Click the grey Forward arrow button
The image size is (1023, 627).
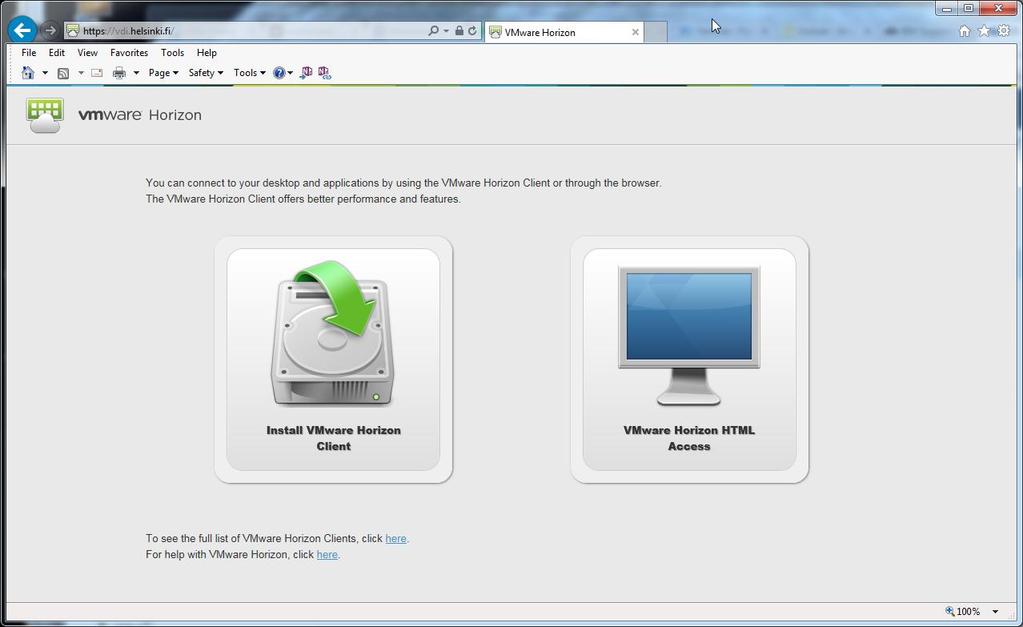tap(50, 31)
